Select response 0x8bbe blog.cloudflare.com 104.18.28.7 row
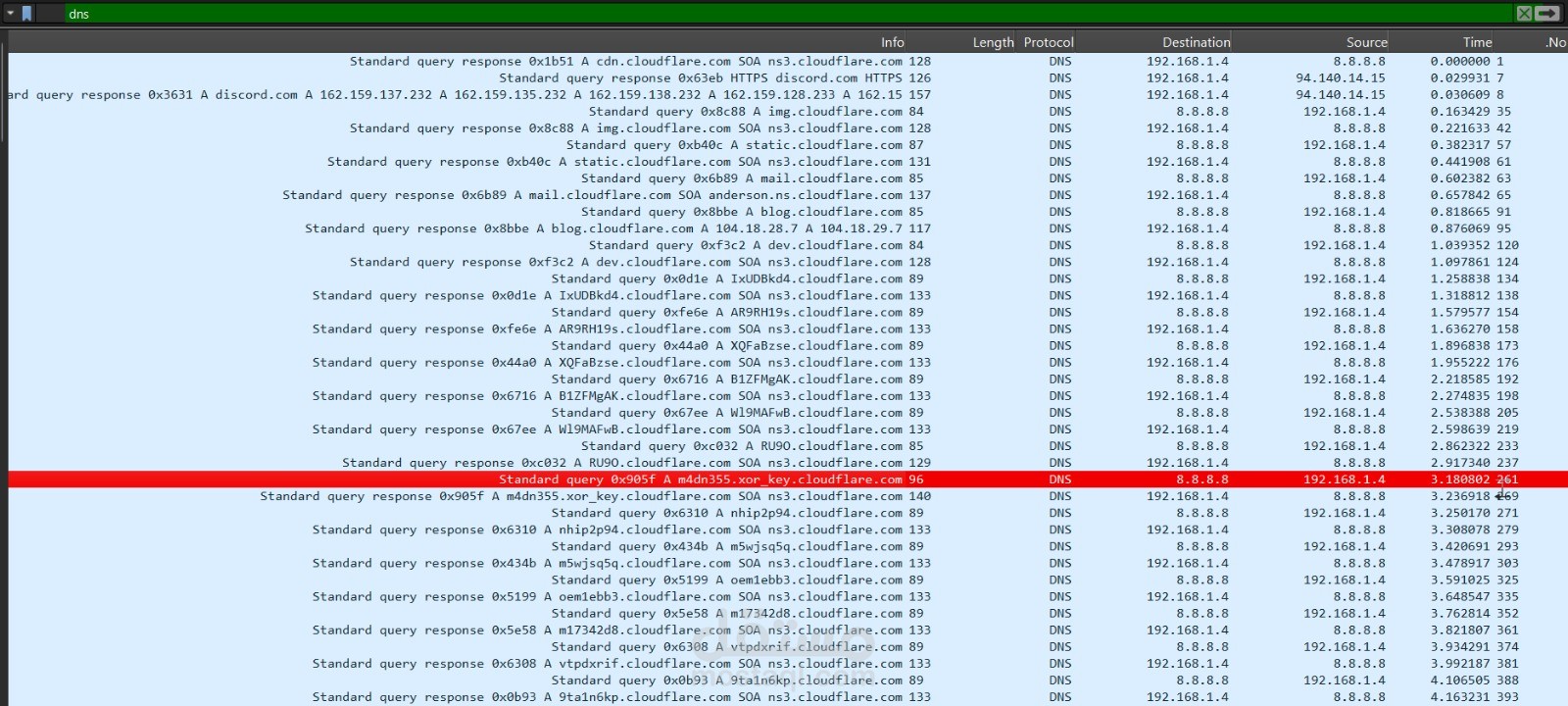This screenshot has height=706, width=1568. click(788, 228)
